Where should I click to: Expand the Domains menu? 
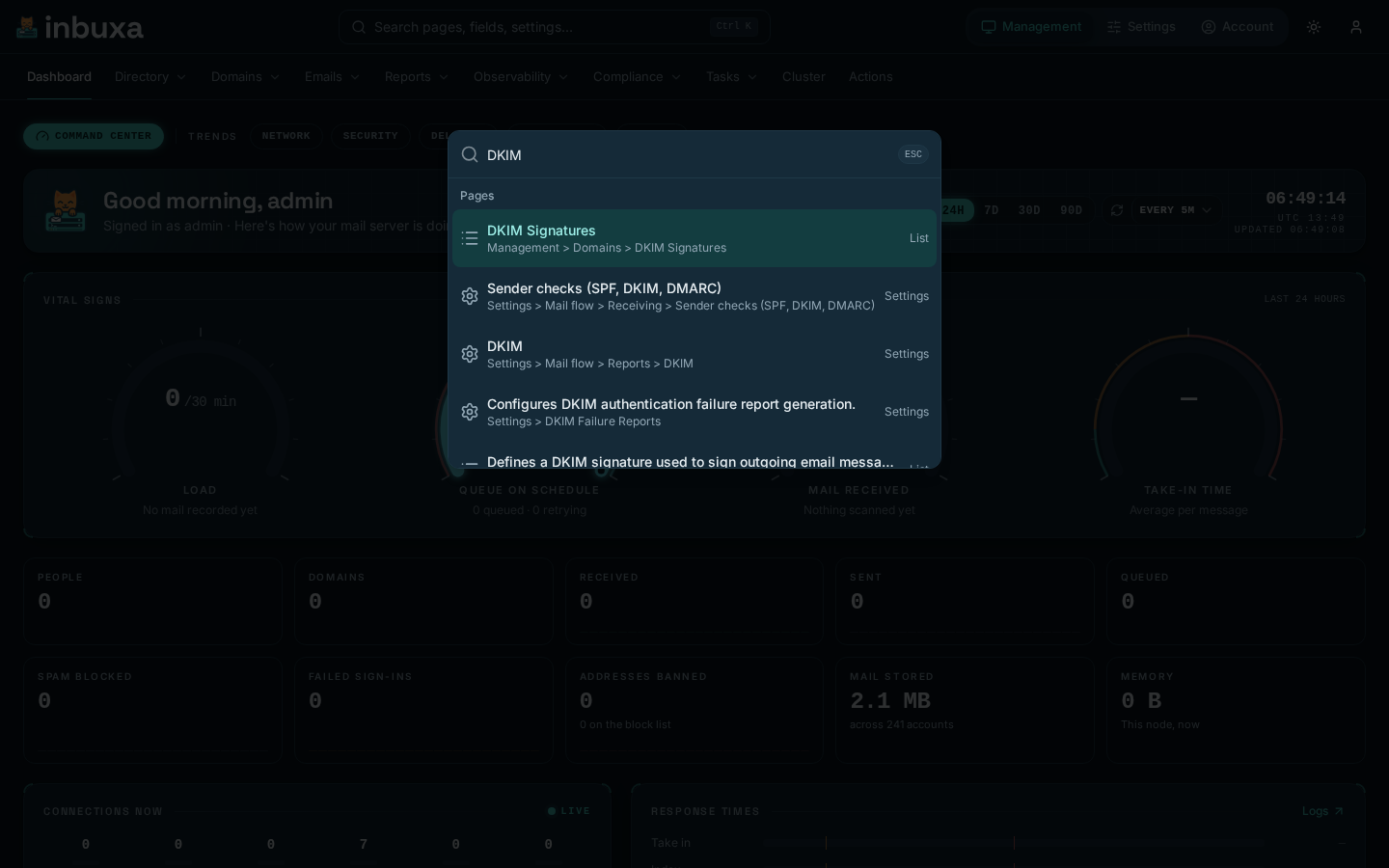click(x=246, y=77)
